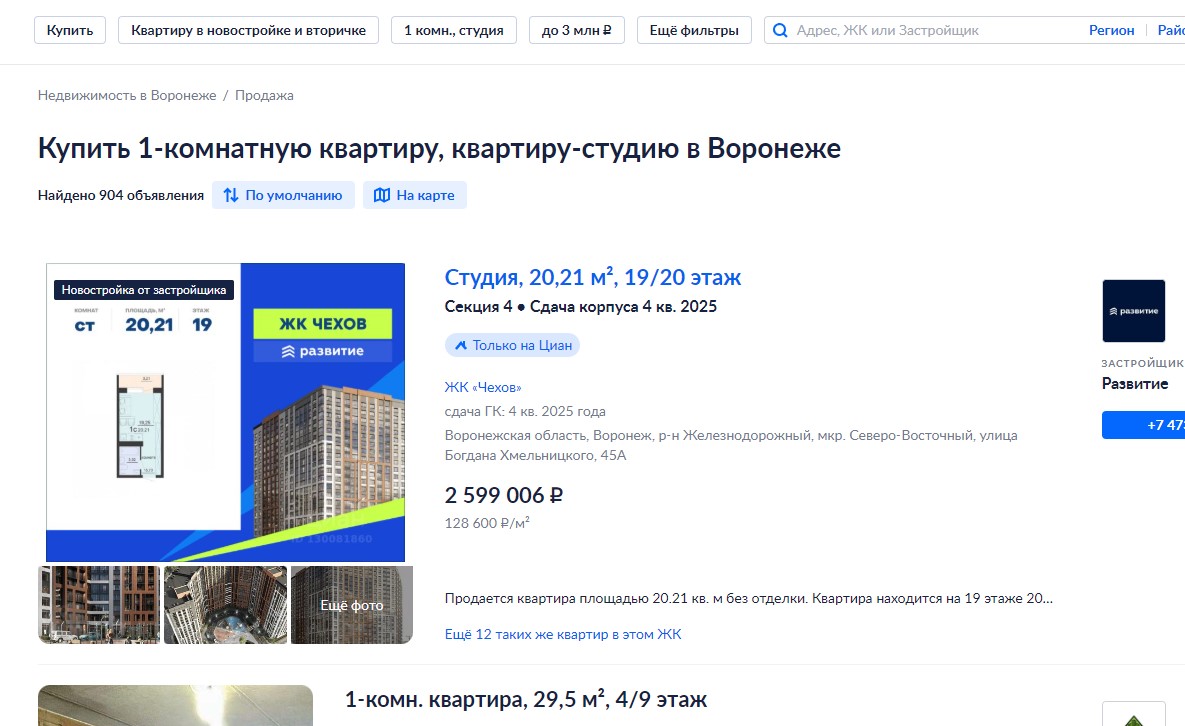This screenshot has width=1185, height=726.
Task: Click the Продажа breadcrumb link
Action: coord(264,96)
